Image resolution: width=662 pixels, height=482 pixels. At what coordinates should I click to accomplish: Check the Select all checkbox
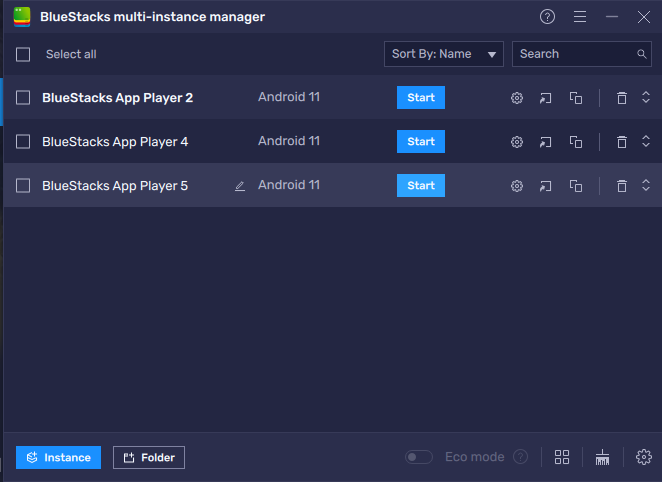(23, 54)
